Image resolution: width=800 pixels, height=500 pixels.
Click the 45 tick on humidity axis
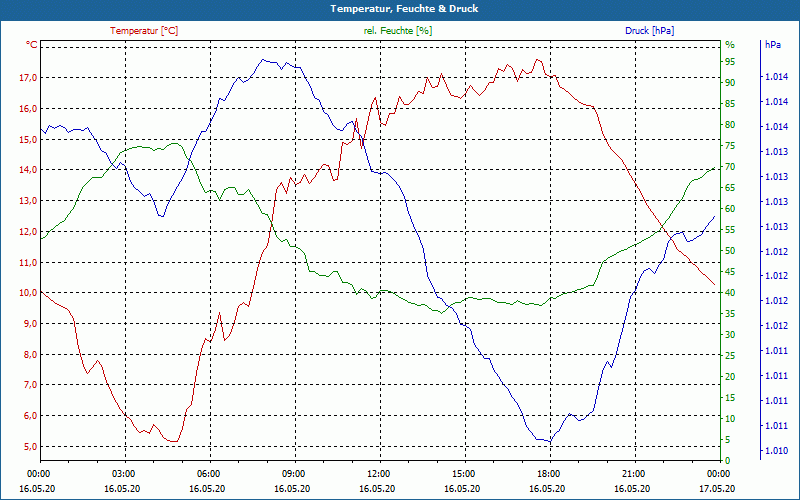click(730, 272)
